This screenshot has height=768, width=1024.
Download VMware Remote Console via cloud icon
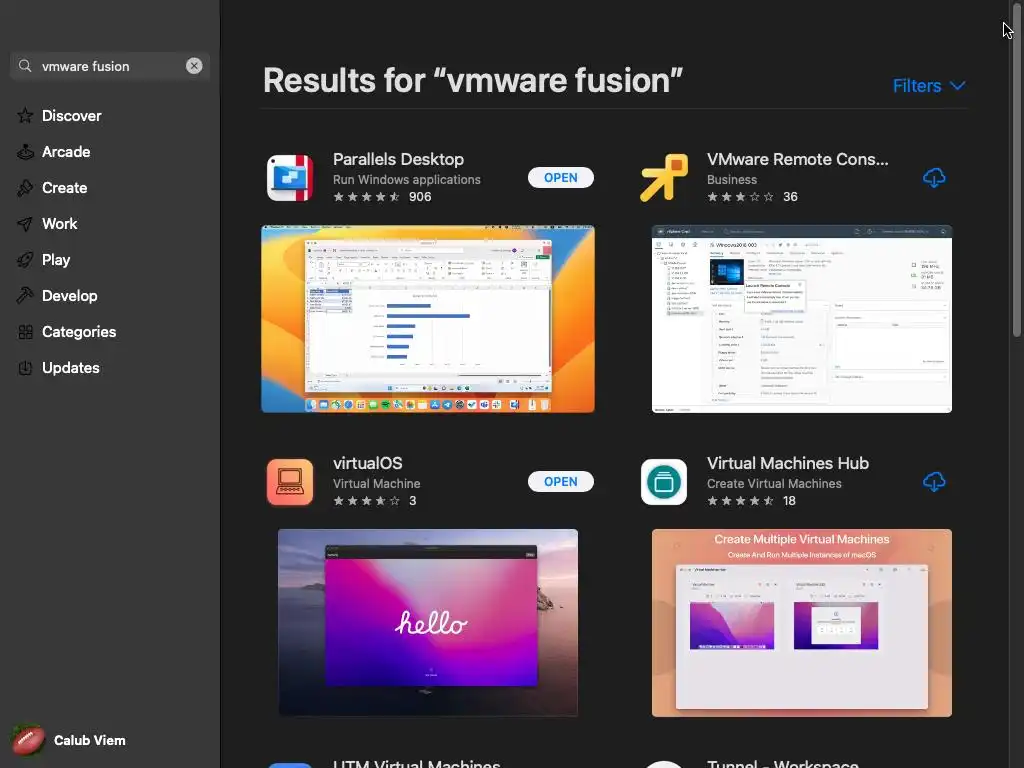tap(934, 178)
